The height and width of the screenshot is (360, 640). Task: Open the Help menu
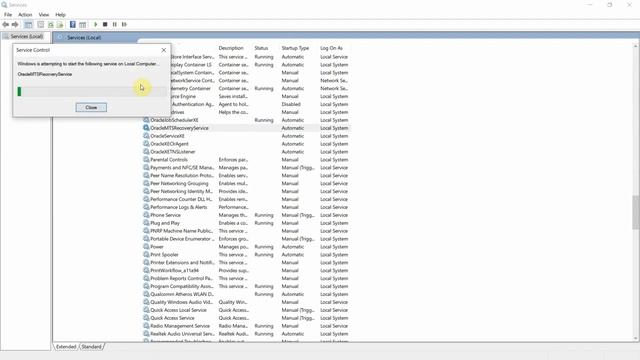pyautogui.click(x=60, y=14)
